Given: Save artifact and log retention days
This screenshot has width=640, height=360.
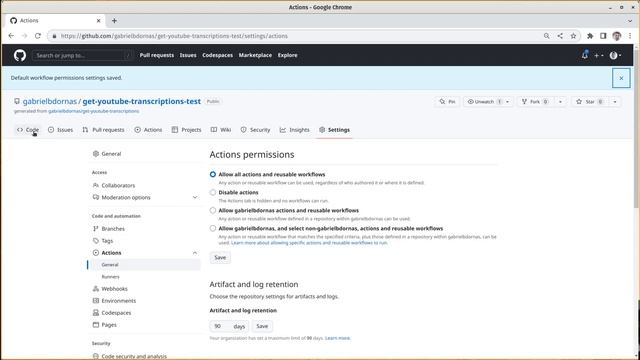Looking at the screenshot, I should point(262,326).
